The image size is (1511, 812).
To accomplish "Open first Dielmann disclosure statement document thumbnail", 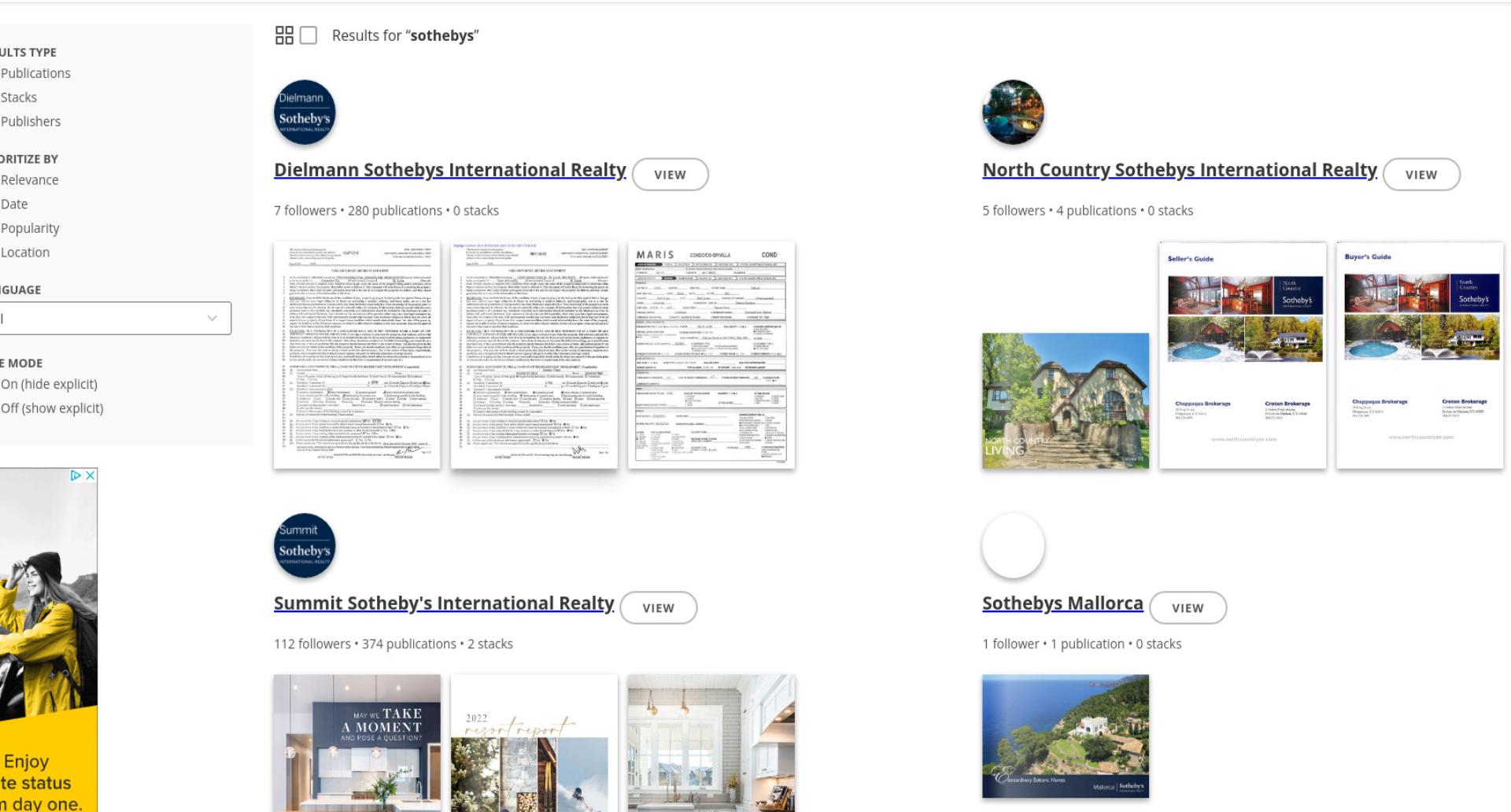I will pyautogui.click(x=357, y=355).
